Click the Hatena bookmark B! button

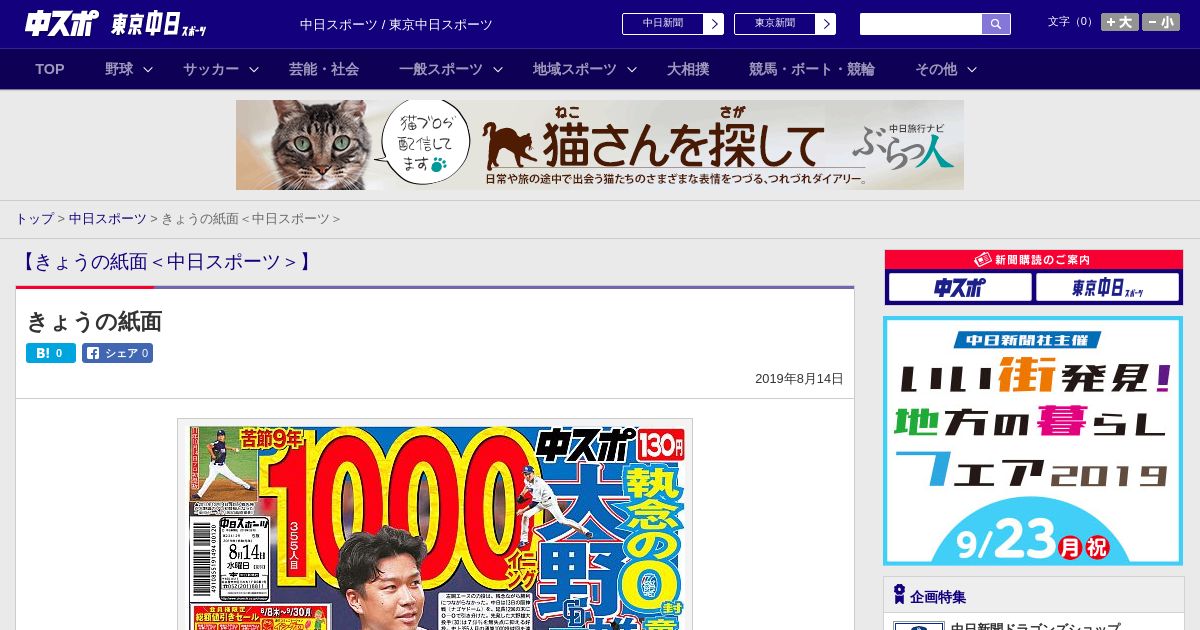[x=51, y=353]
